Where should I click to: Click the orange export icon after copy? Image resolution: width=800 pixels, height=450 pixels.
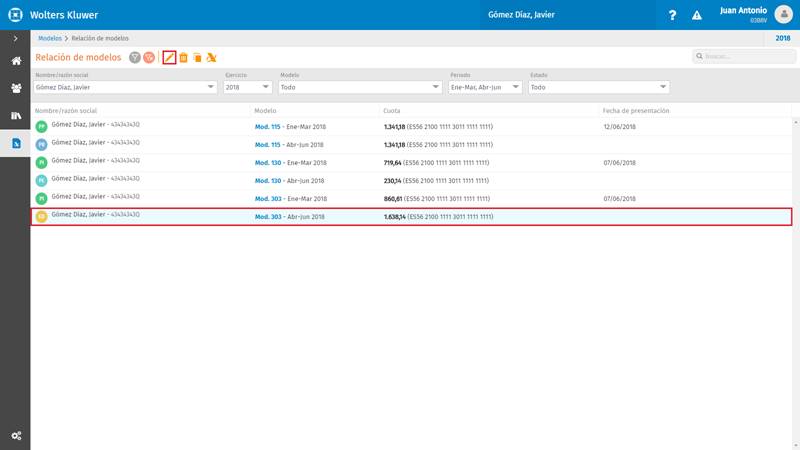point(212,58)
